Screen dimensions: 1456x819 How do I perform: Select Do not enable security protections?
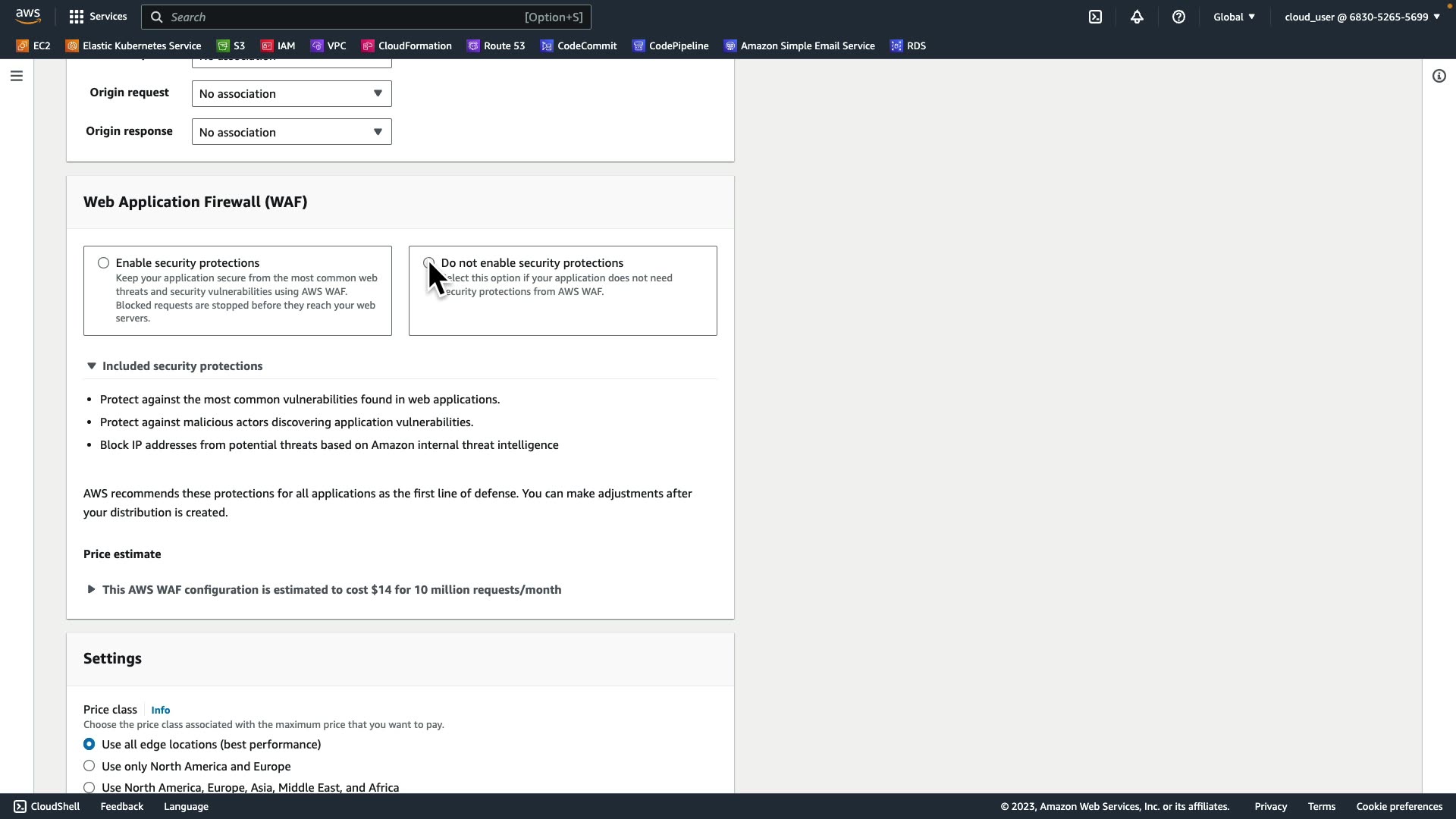[x=428, y=262]
